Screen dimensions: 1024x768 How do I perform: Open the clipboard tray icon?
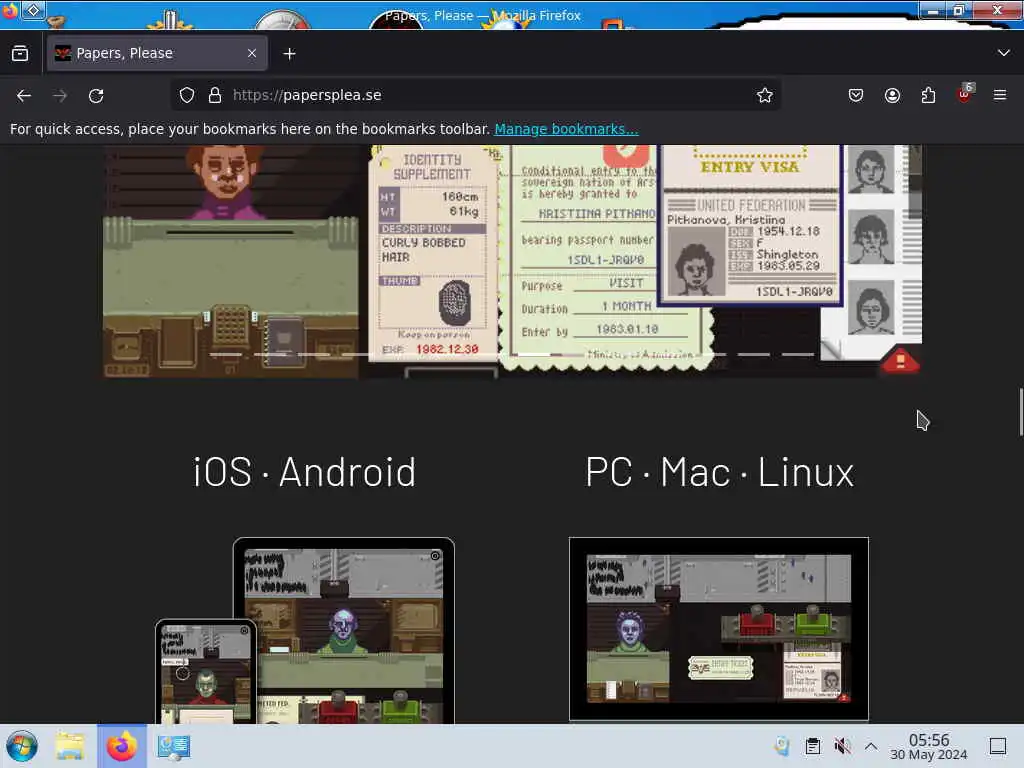tap(812, 746)
